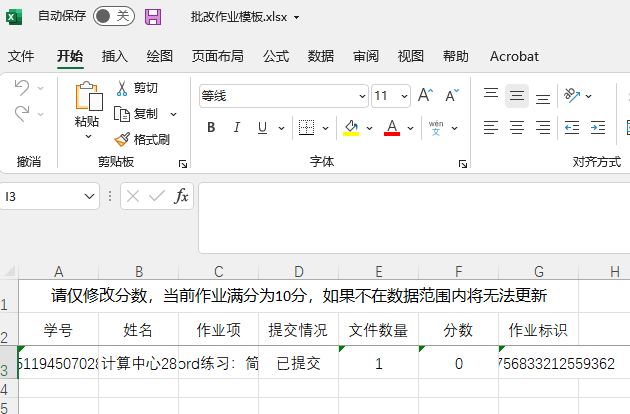630x414 pixels.
Task: Open the 字体 group dialog launcher
Action: click(x=462, y=163)
